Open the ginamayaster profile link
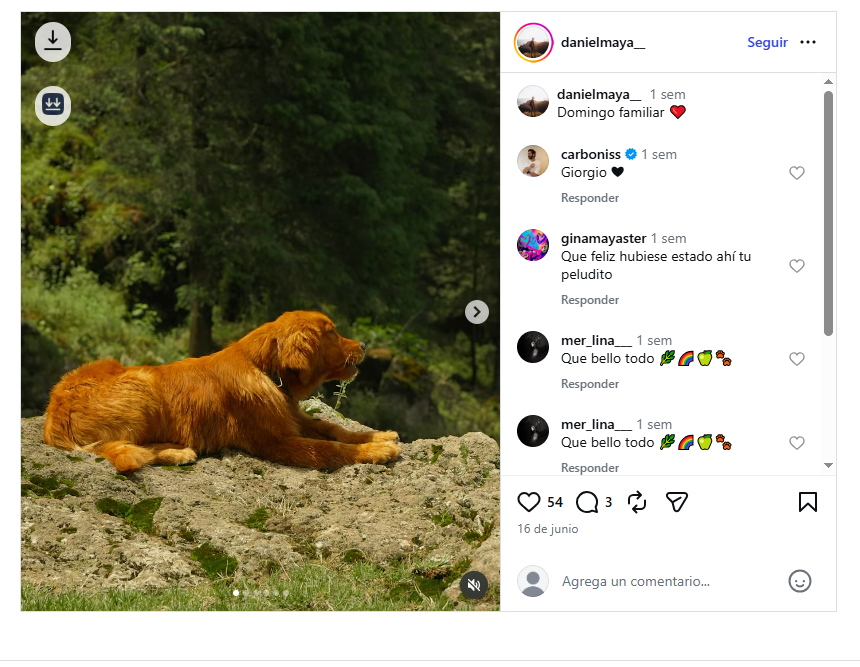 point(603,239)
